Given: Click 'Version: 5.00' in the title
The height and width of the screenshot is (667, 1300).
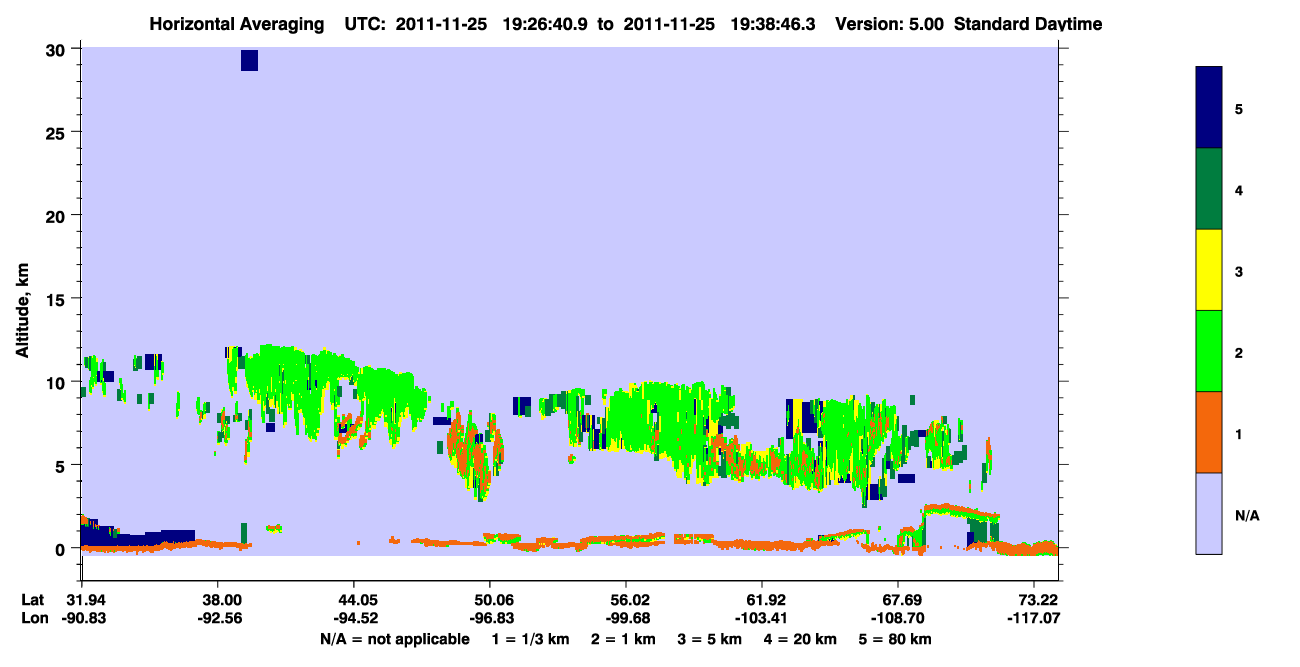Looking at the screenshot, I should [889, 24].
